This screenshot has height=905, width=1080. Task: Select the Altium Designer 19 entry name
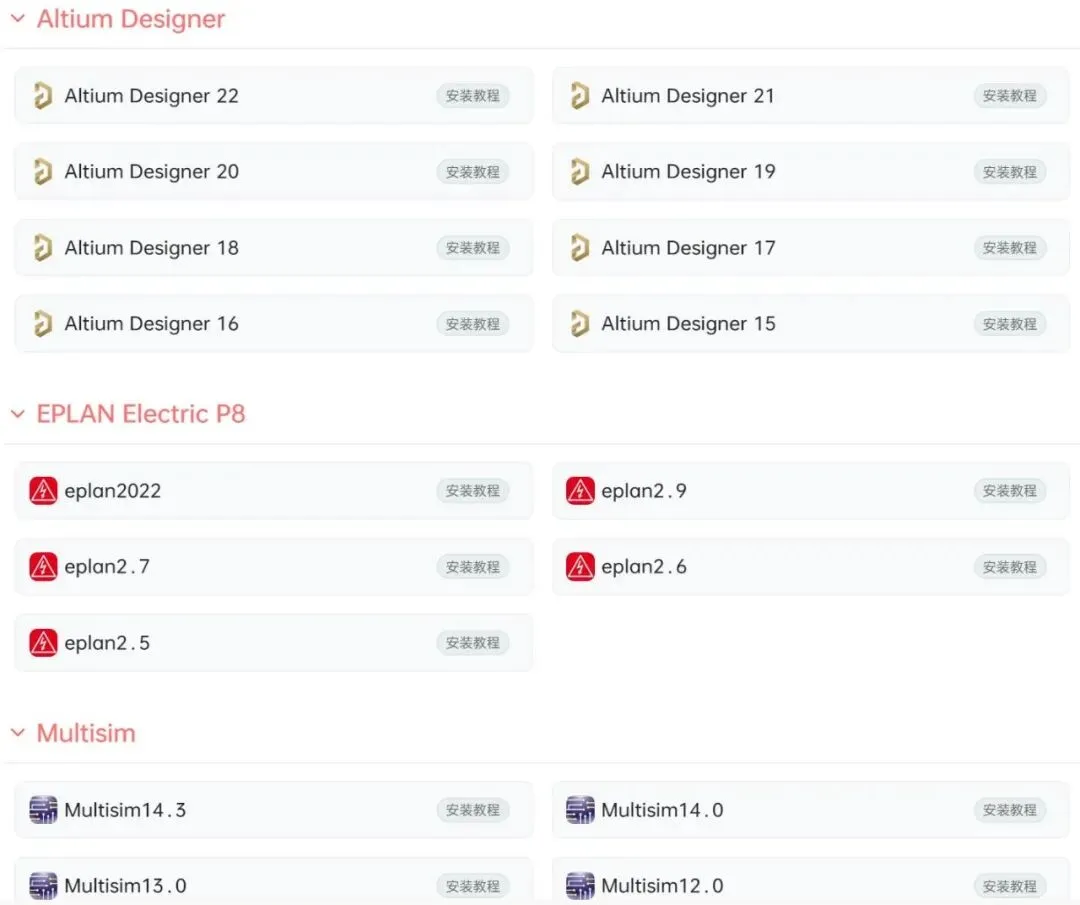pyautogui.click(x=688, y=171)
